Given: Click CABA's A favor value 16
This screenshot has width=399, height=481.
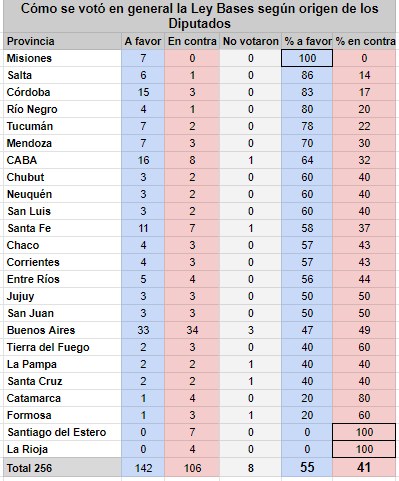Looking at the screenshot, I should tap(143, 160).
